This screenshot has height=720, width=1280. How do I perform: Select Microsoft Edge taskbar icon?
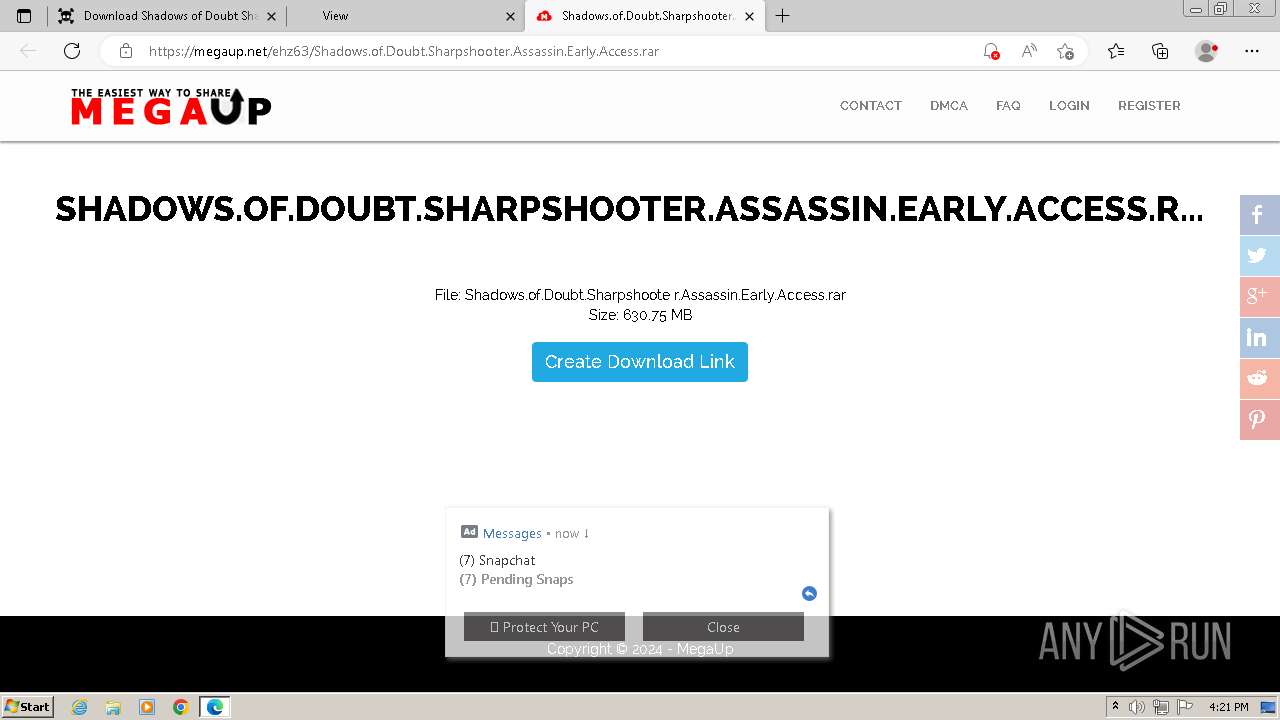[x=214, y=707]
